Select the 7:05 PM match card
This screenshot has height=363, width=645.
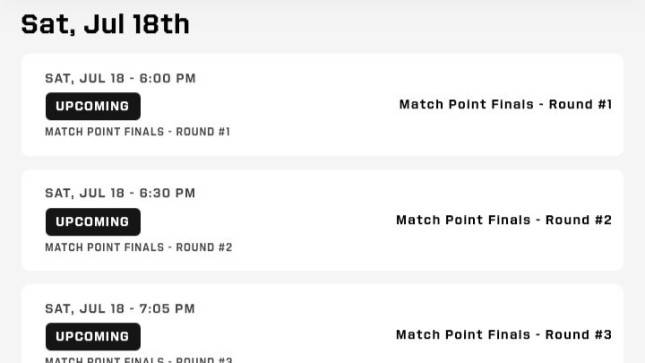click(x=322, y=323)
